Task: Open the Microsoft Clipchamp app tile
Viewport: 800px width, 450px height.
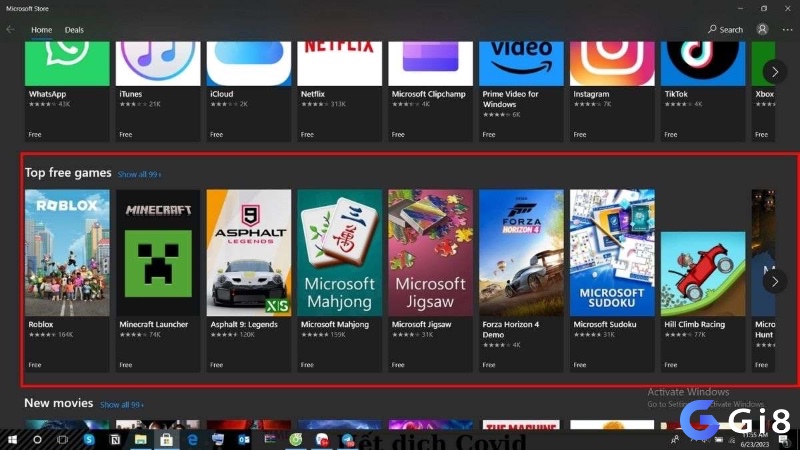Action: (x=430, y=91)
